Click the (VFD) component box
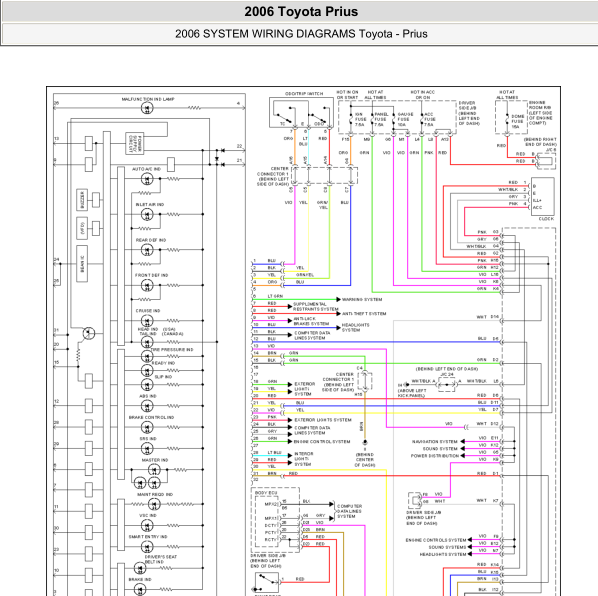 (82, 228)
